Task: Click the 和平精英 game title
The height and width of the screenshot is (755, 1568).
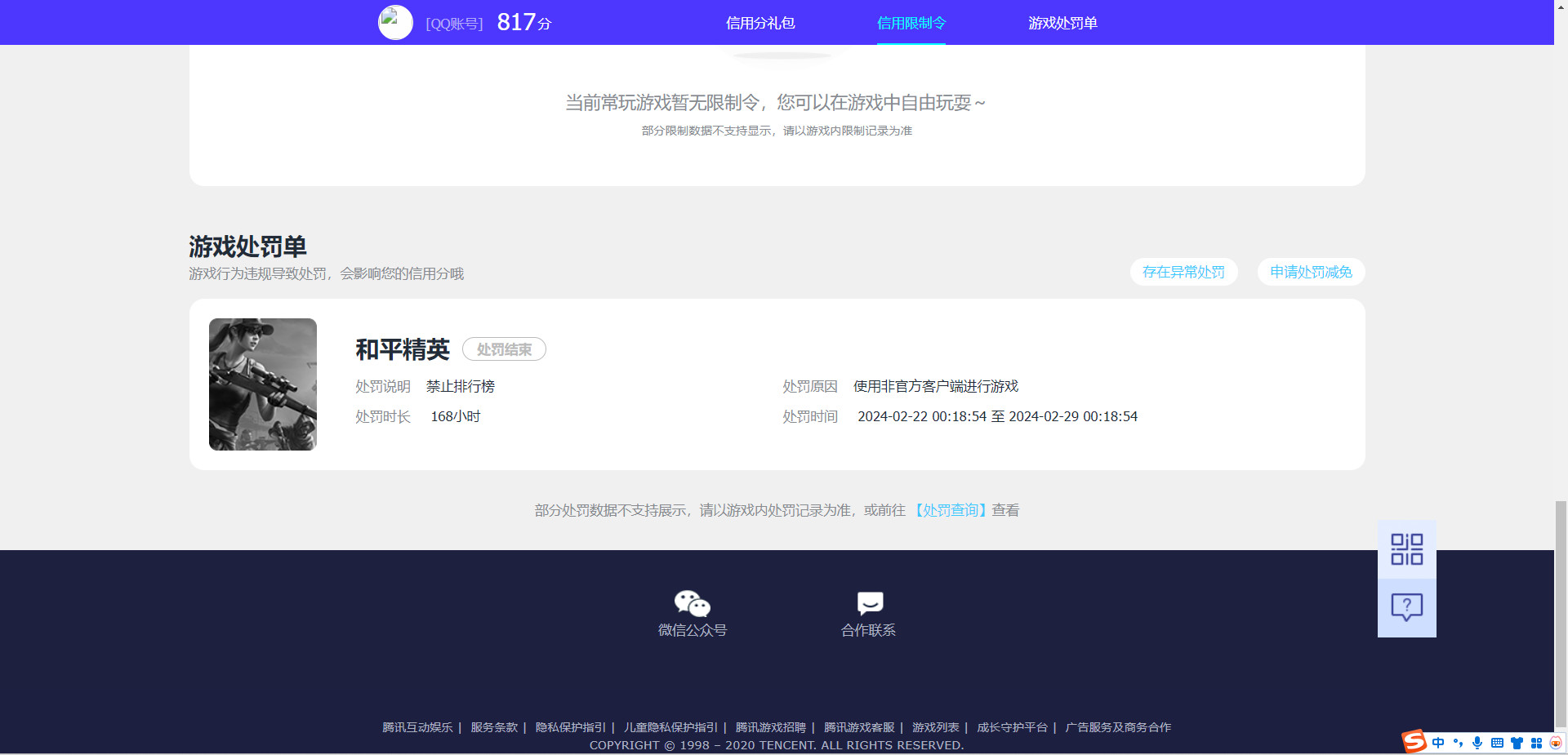Action: pos(403,349)
